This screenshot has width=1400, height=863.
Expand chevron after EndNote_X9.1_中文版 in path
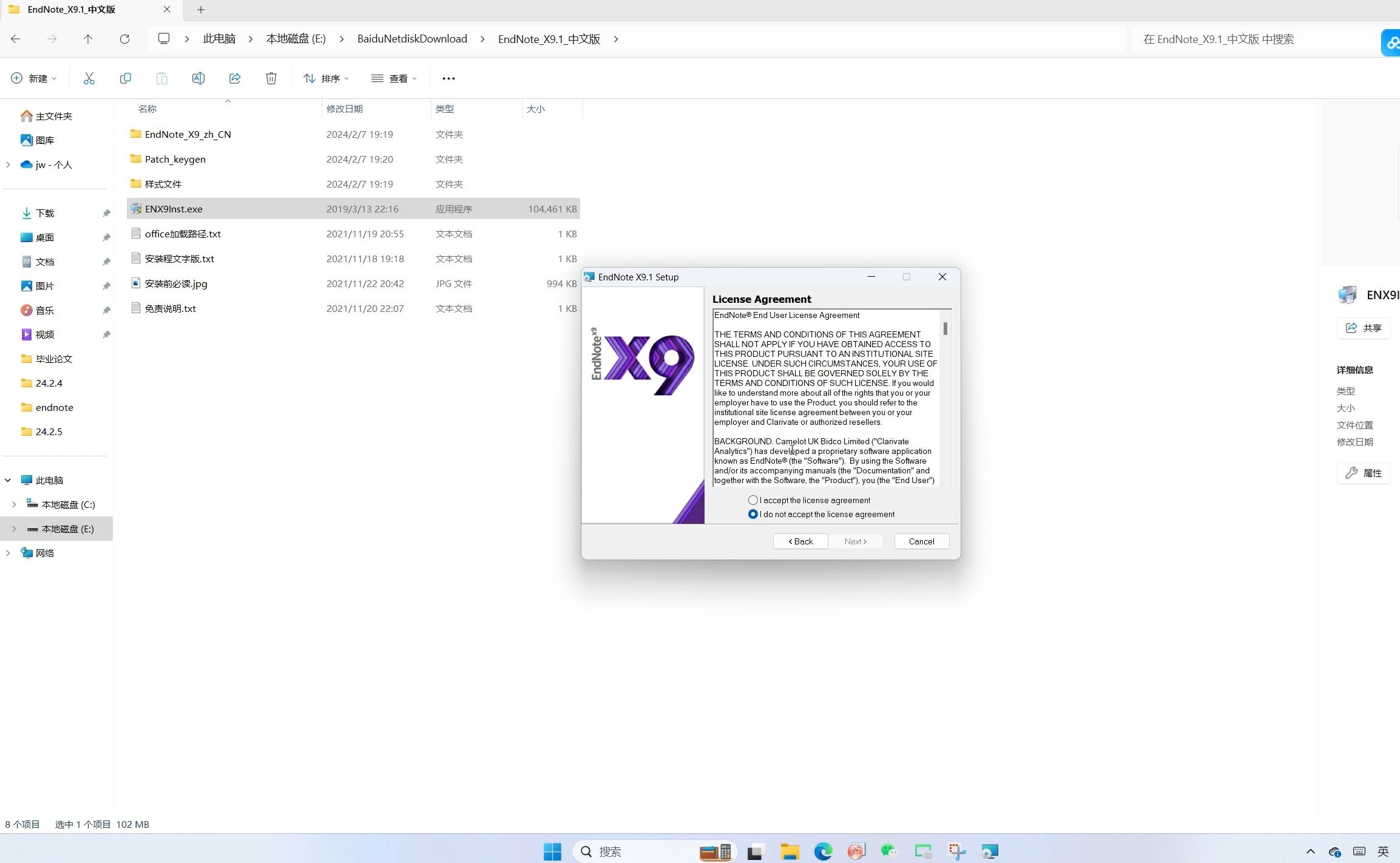(616, 39)
